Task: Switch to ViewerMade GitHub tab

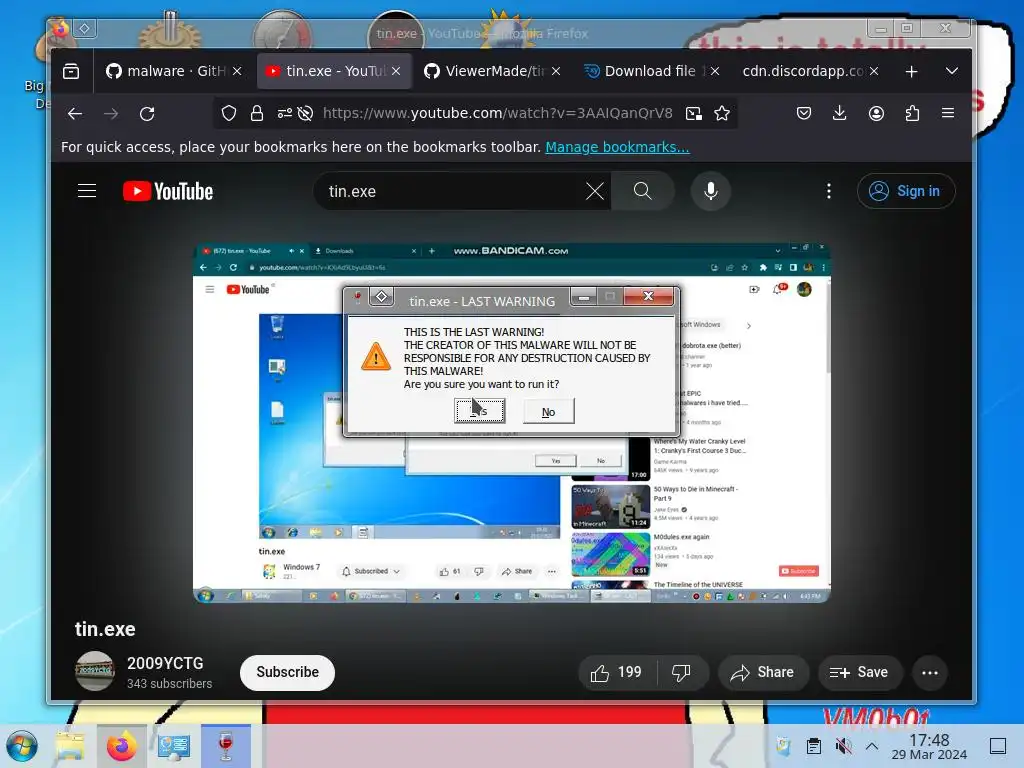Action: 493,71
